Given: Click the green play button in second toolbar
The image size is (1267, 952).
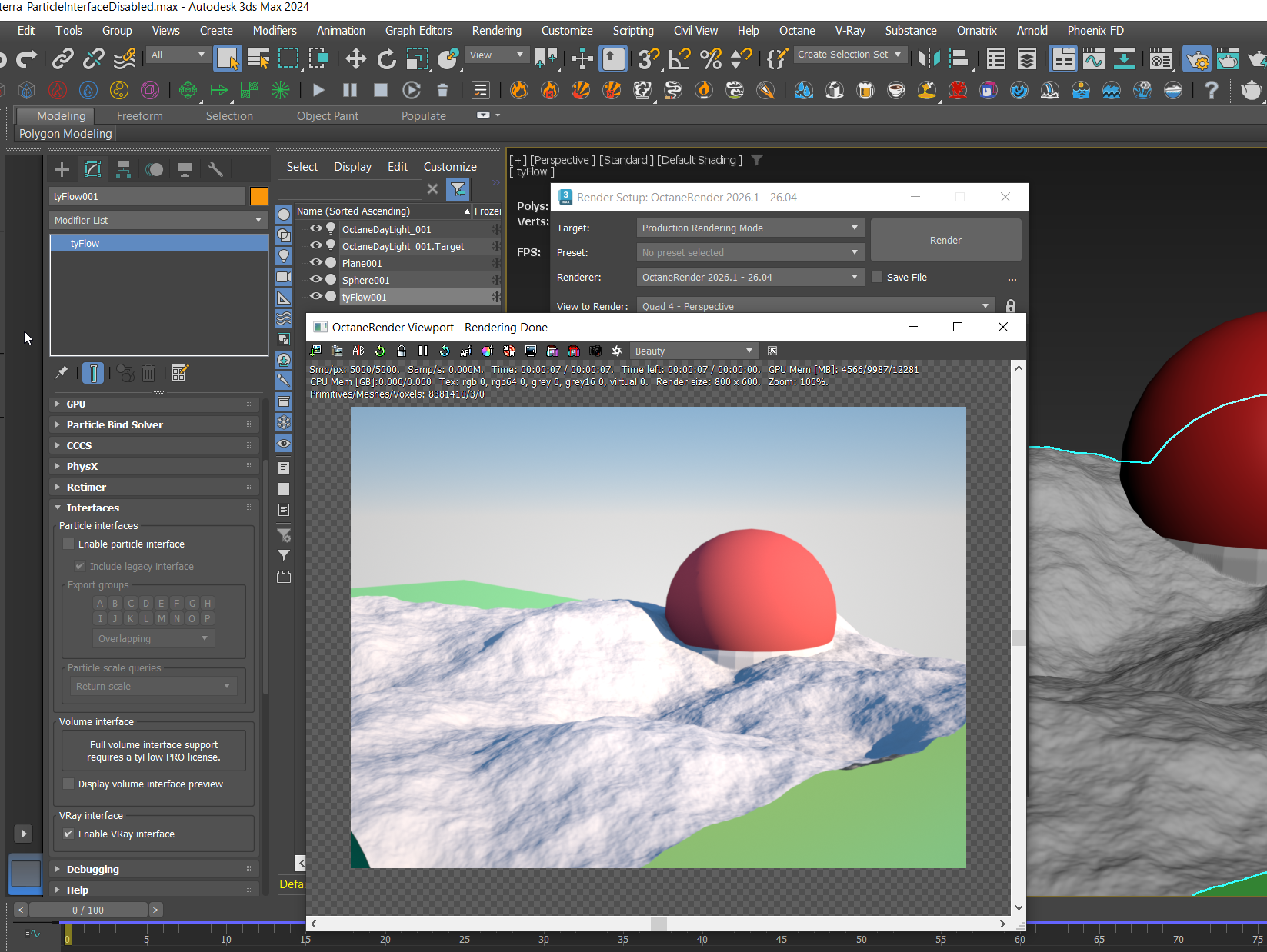Looking at the screenshot, I should 318,91.
